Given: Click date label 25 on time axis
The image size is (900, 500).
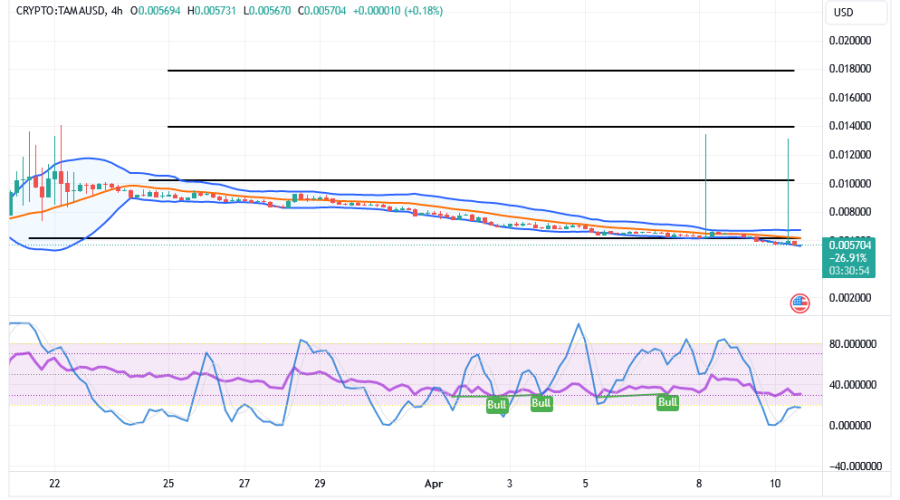Looking at the screenshot, I should pos(168,483).
